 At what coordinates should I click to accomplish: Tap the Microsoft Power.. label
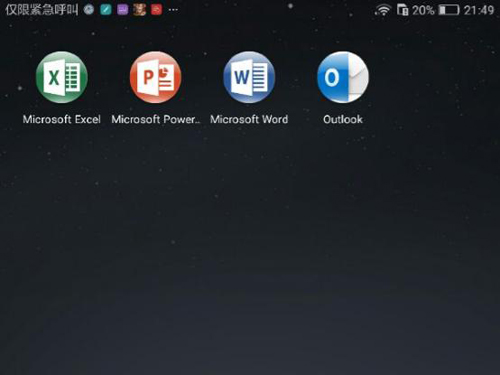pyautogui.click(x=156, y=119)
